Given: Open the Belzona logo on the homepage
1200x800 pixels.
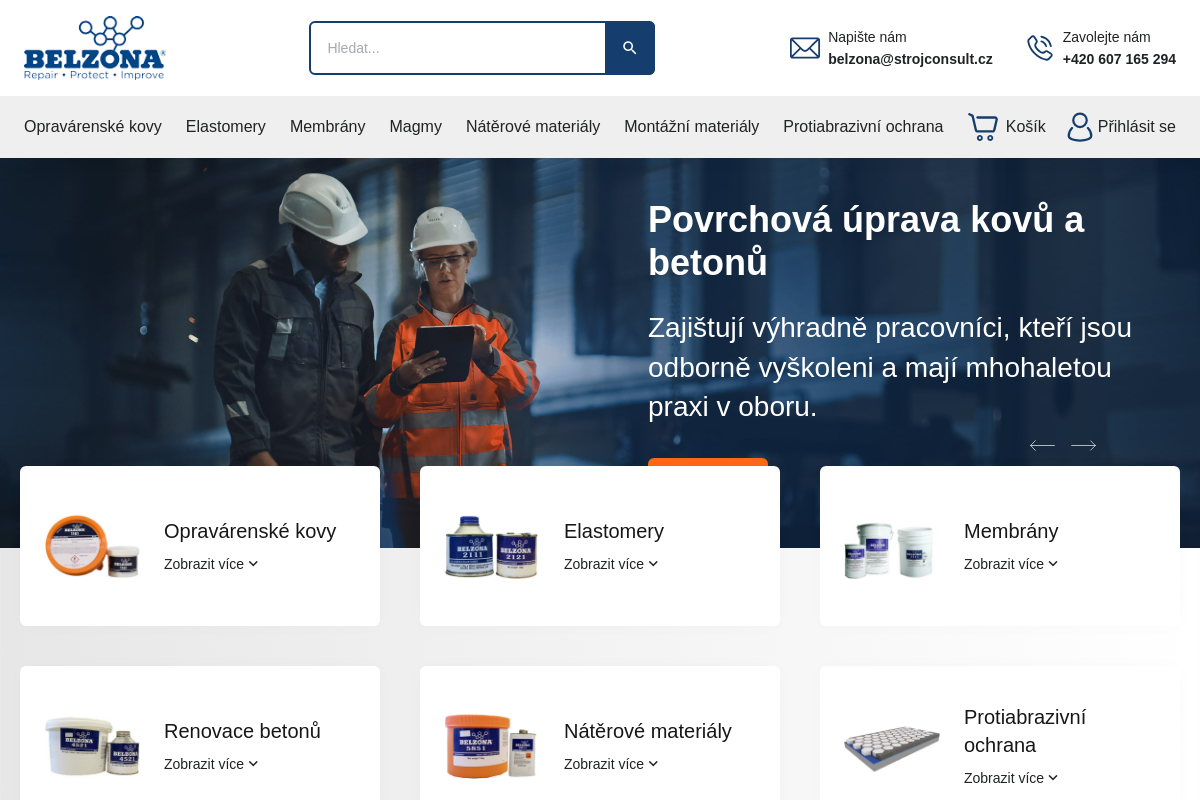Looking at the screenshot, I should coord(94,47).
